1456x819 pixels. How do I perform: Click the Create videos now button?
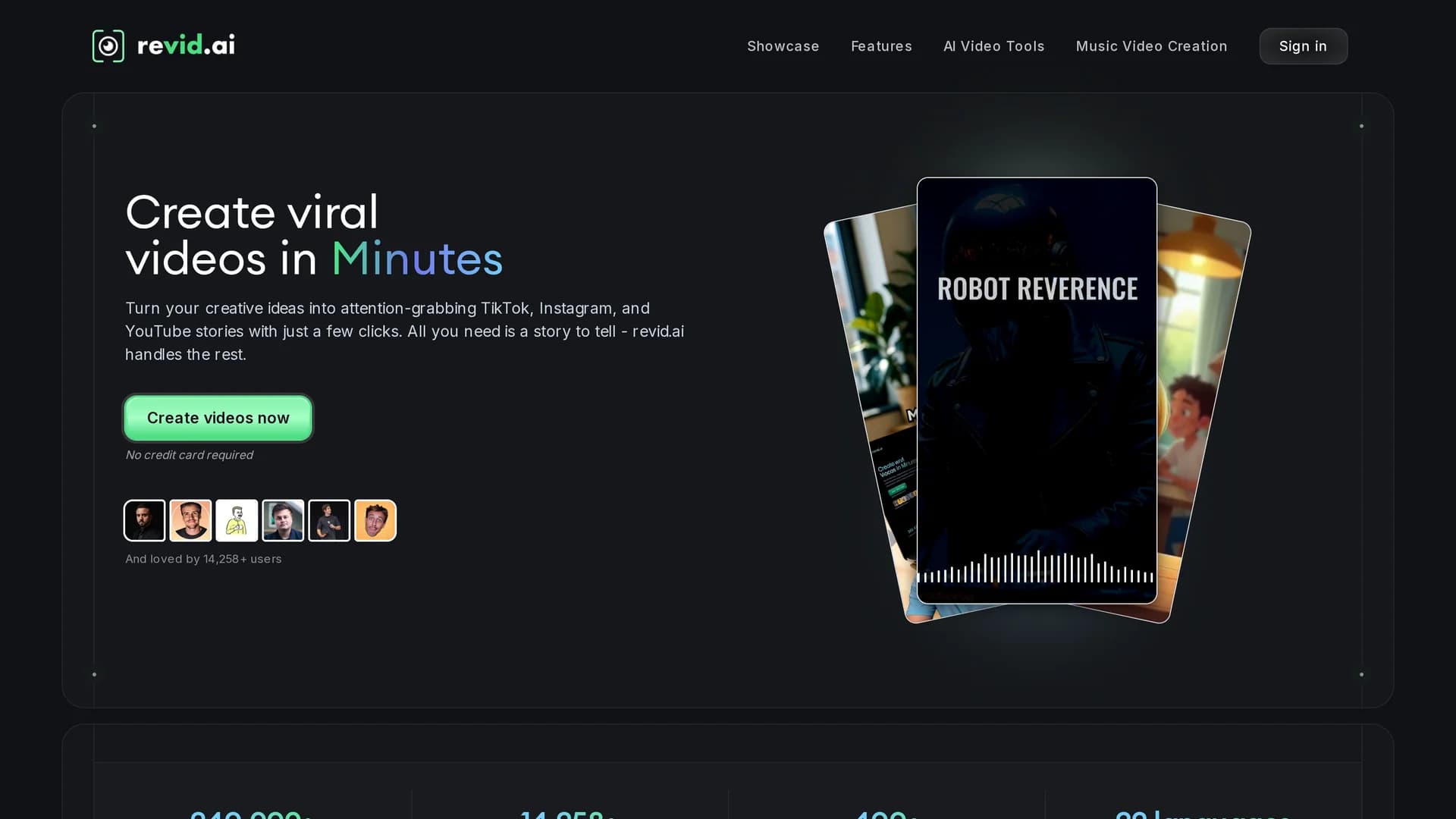(x=218, y=418)
